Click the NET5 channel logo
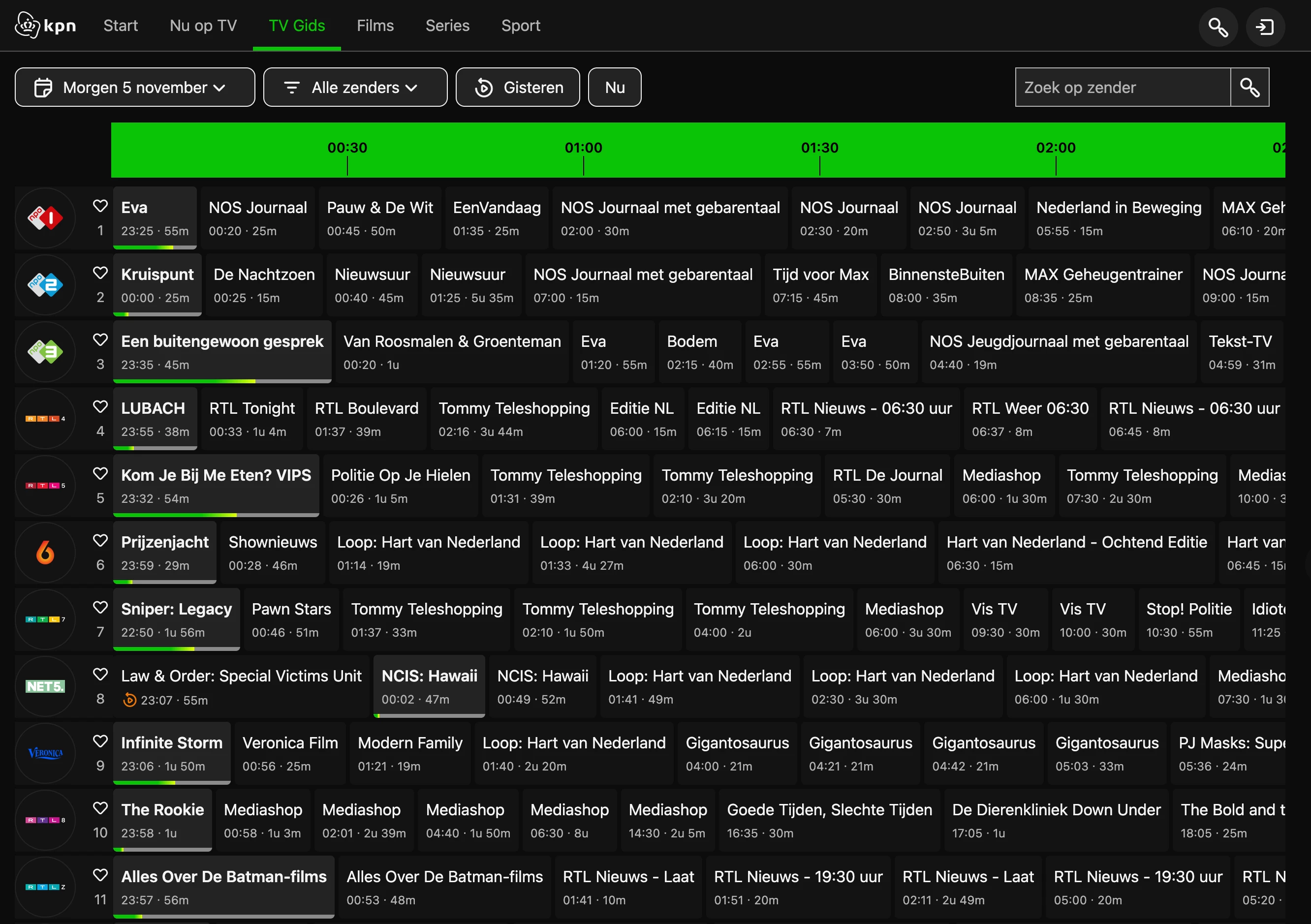 point(45,686)
